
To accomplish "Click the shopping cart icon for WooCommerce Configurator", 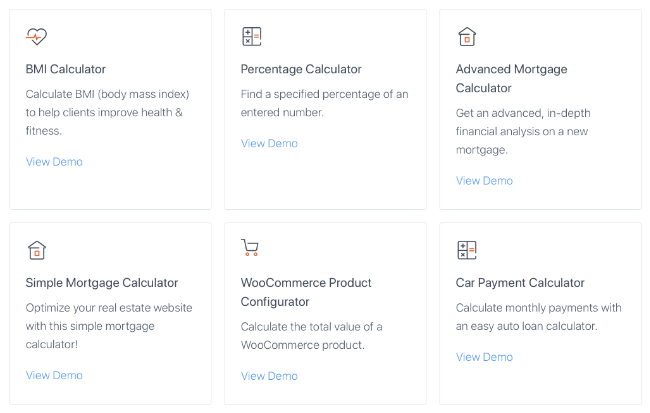I will [x=250, y=248].
